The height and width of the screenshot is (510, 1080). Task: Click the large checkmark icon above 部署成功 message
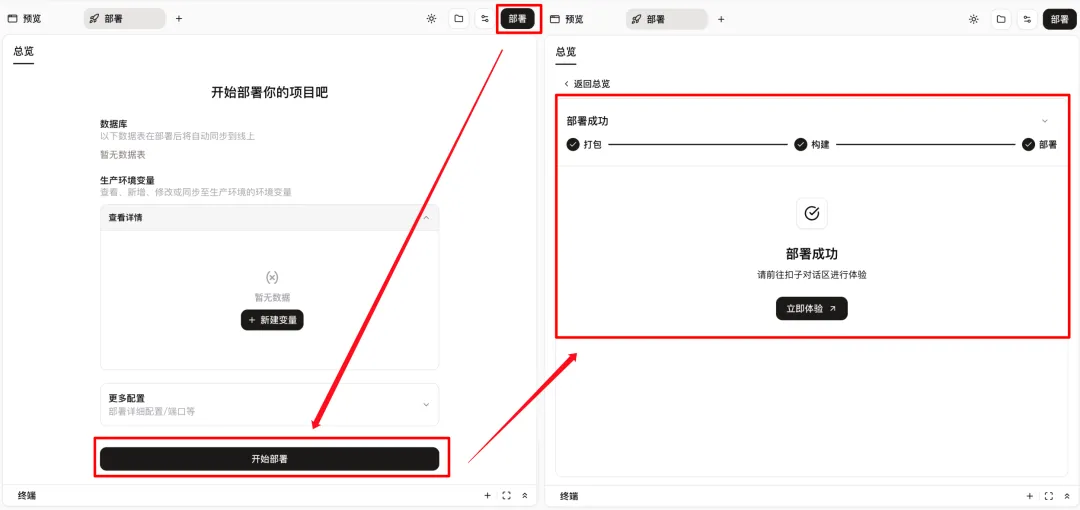(x=811, y=213)
